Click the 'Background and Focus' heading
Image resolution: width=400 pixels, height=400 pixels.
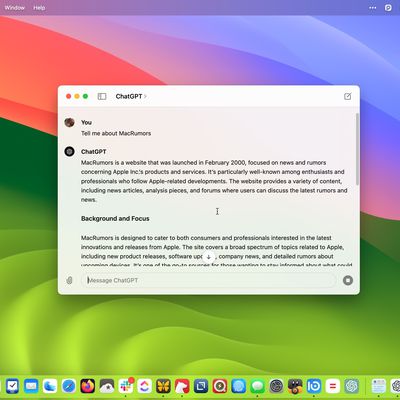(x=115, y=219)
